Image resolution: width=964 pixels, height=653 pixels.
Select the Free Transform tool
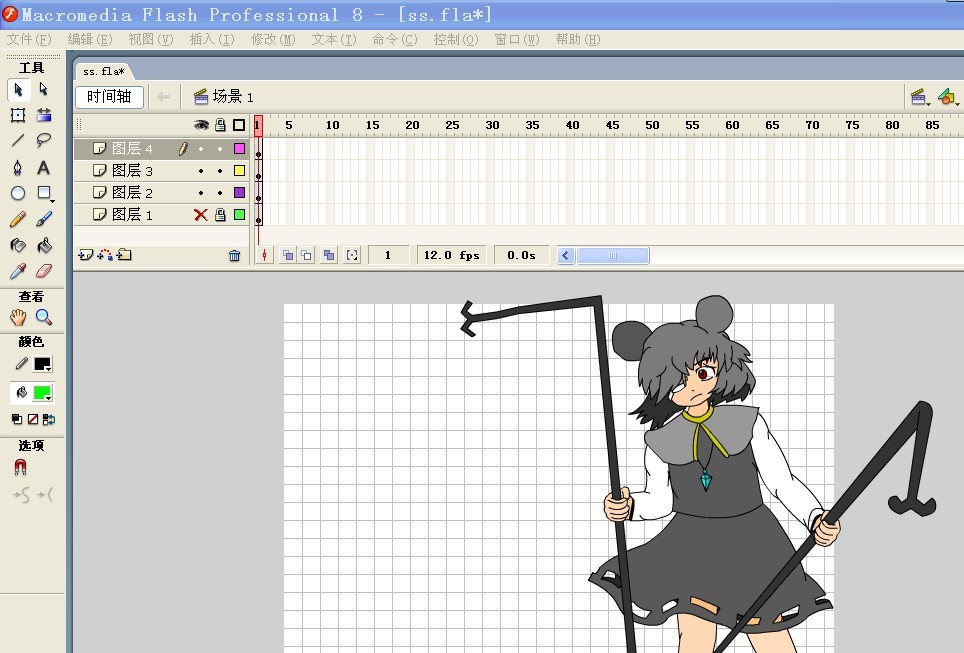[18, 115]
